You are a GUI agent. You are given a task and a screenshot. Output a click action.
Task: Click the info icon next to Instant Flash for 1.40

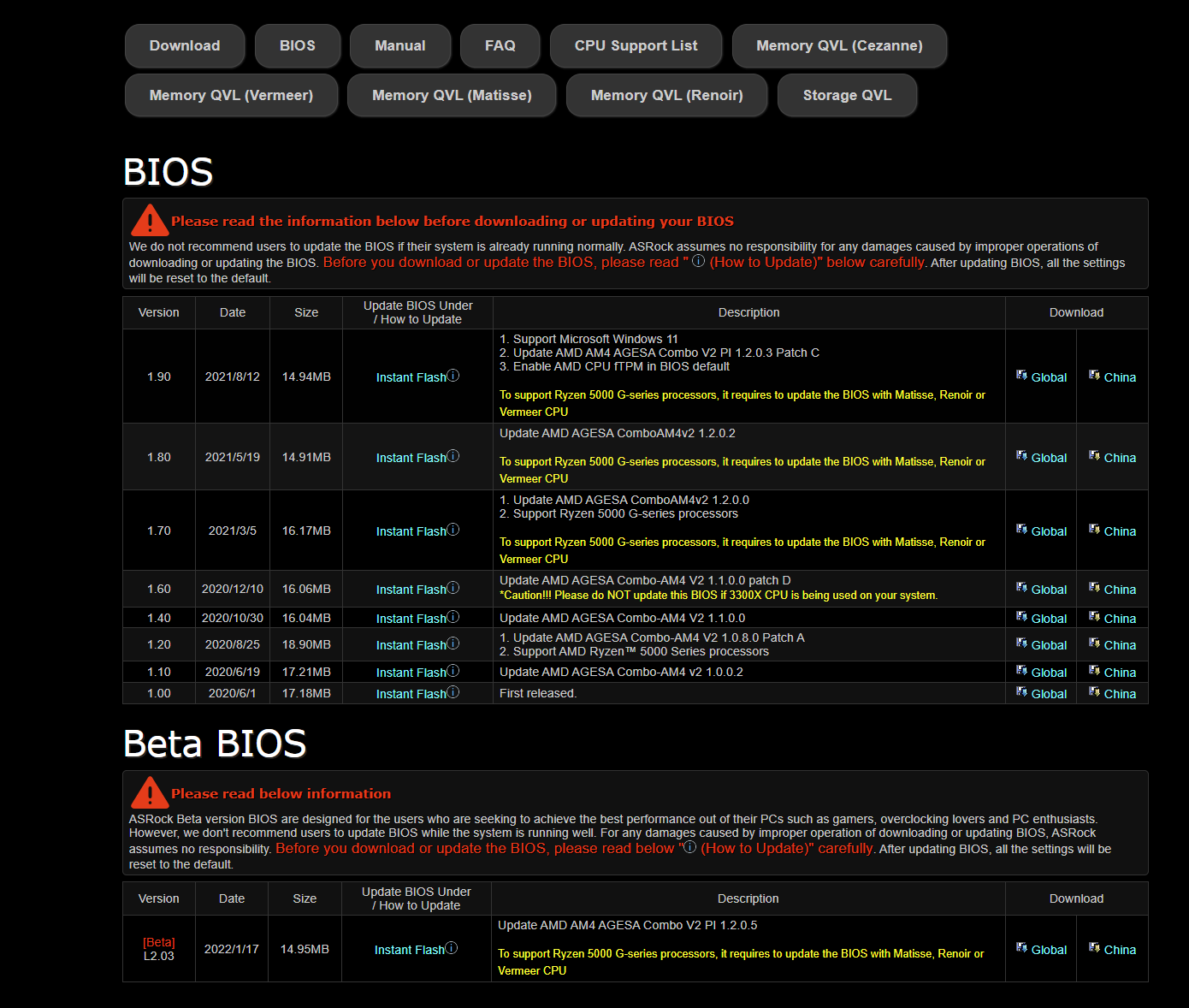453,616
